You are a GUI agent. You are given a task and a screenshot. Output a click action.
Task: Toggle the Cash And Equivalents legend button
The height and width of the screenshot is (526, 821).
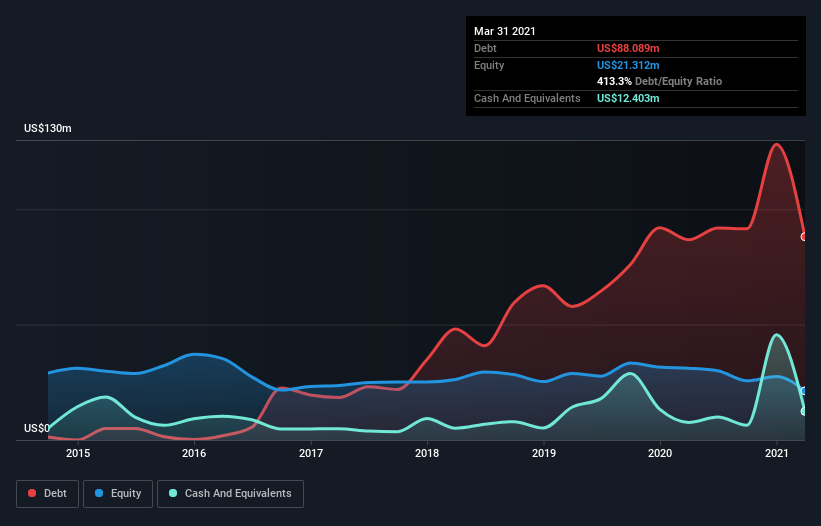pyautogui.click(x=230, y=494)
